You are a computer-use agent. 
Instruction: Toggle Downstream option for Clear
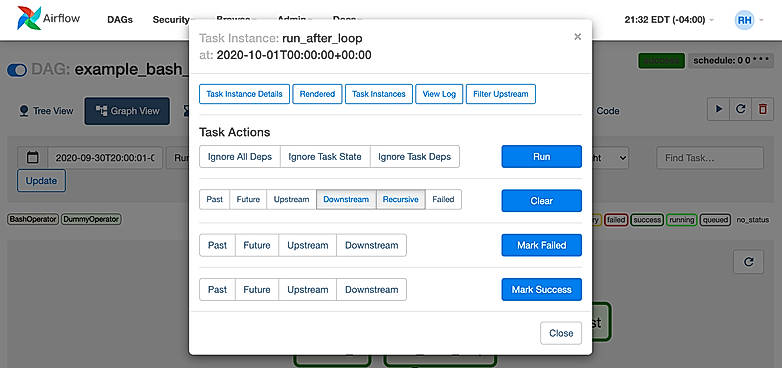(x=346, y=199)
